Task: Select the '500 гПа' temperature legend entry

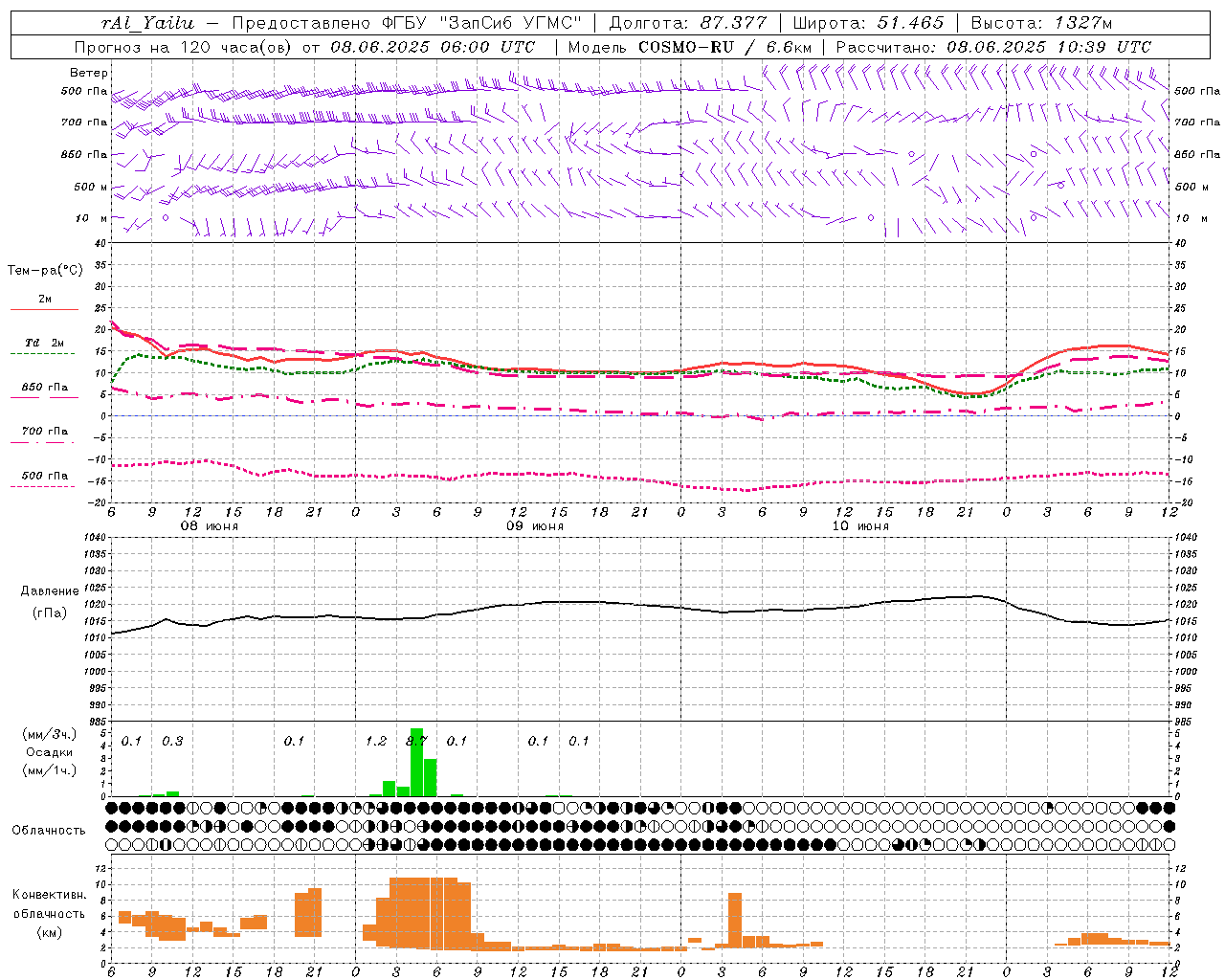Action: [x=44, y=476]
